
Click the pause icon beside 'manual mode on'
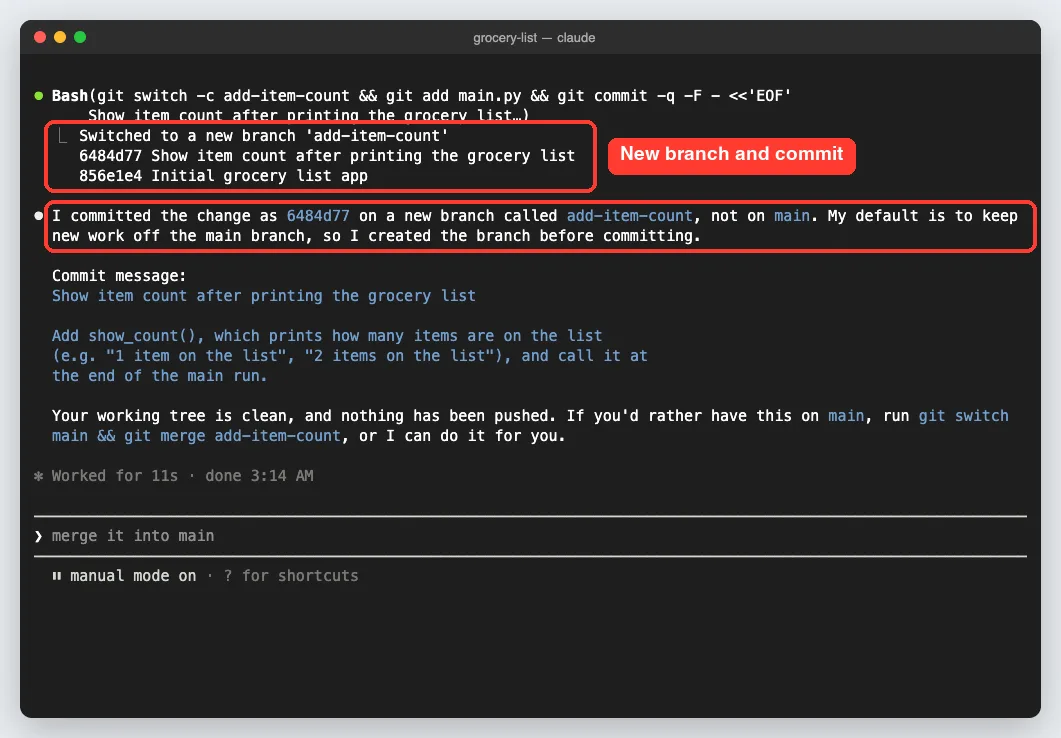57,576
